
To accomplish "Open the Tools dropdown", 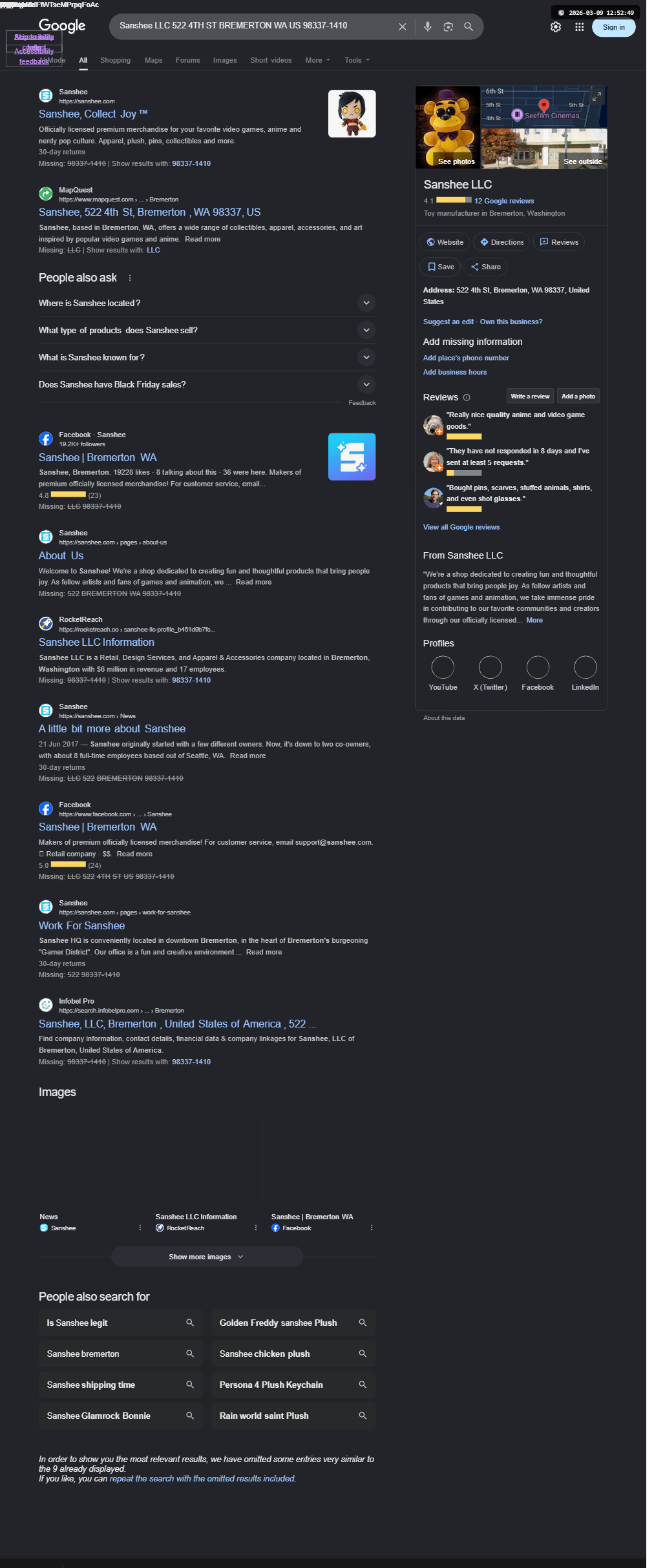I will (357, 60).
